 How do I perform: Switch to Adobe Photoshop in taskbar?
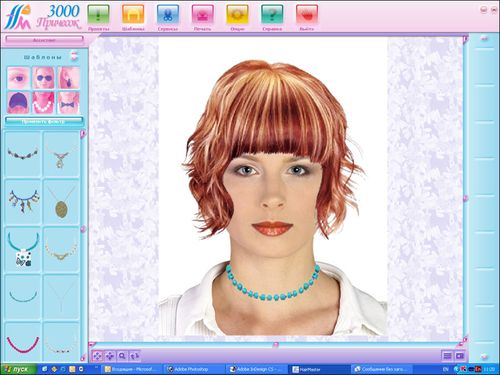194,369
